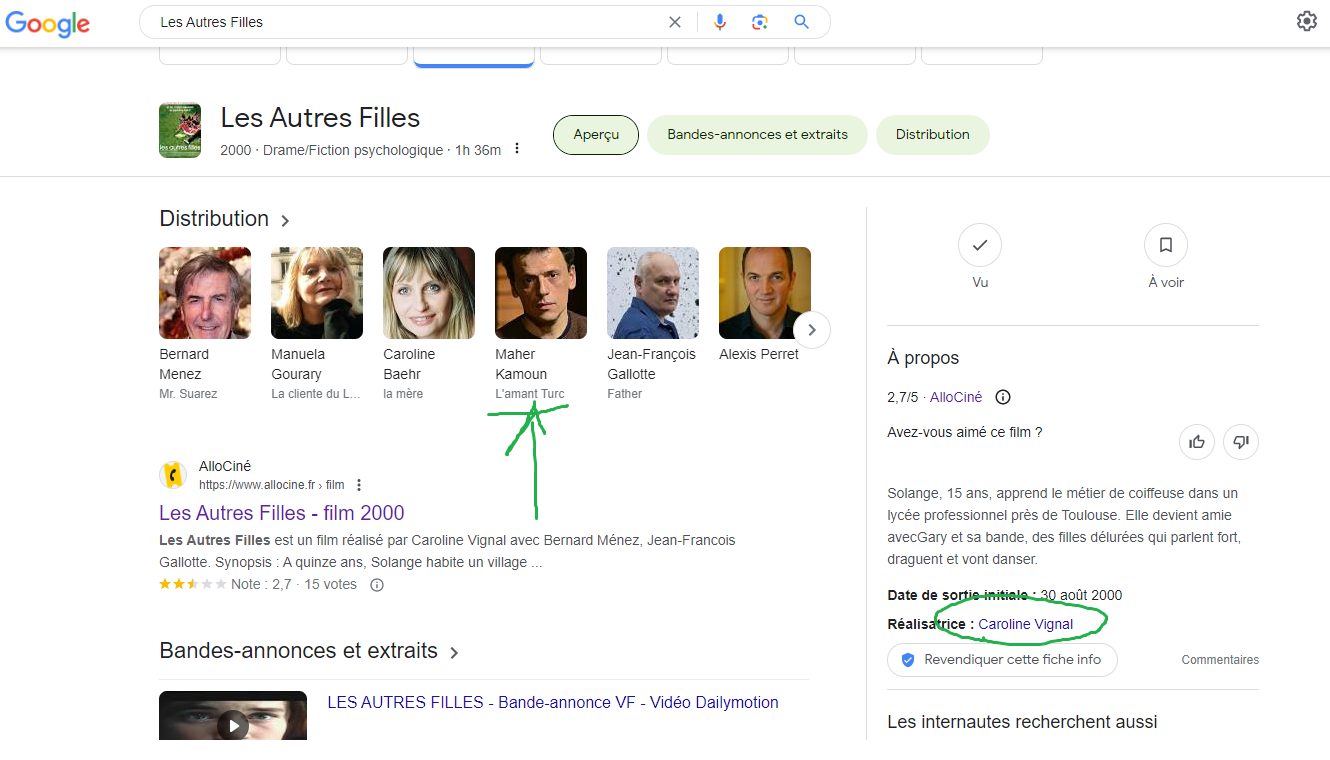Open Google Lens image search icon
The width and height of the screenshot is (1330, 760).
coord(760,22)
